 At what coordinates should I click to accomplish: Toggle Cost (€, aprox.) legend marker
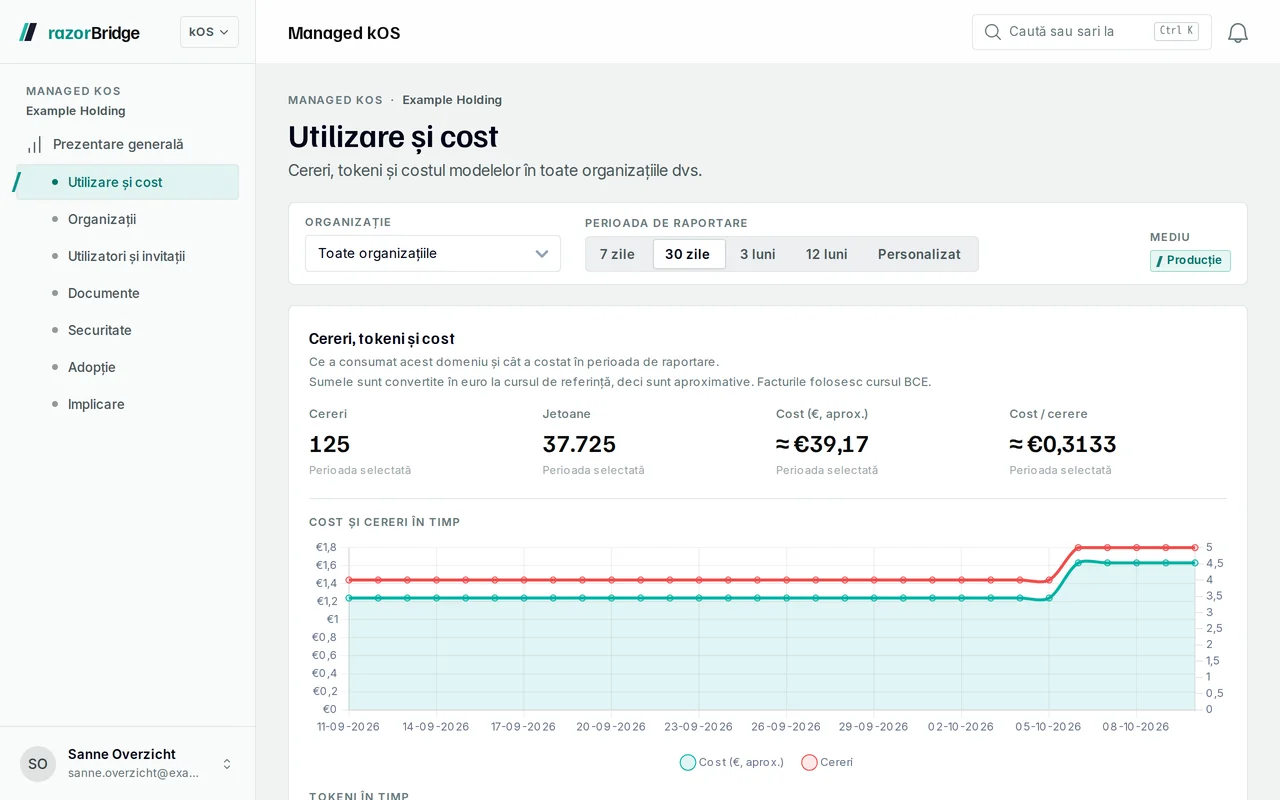[688, 762]
